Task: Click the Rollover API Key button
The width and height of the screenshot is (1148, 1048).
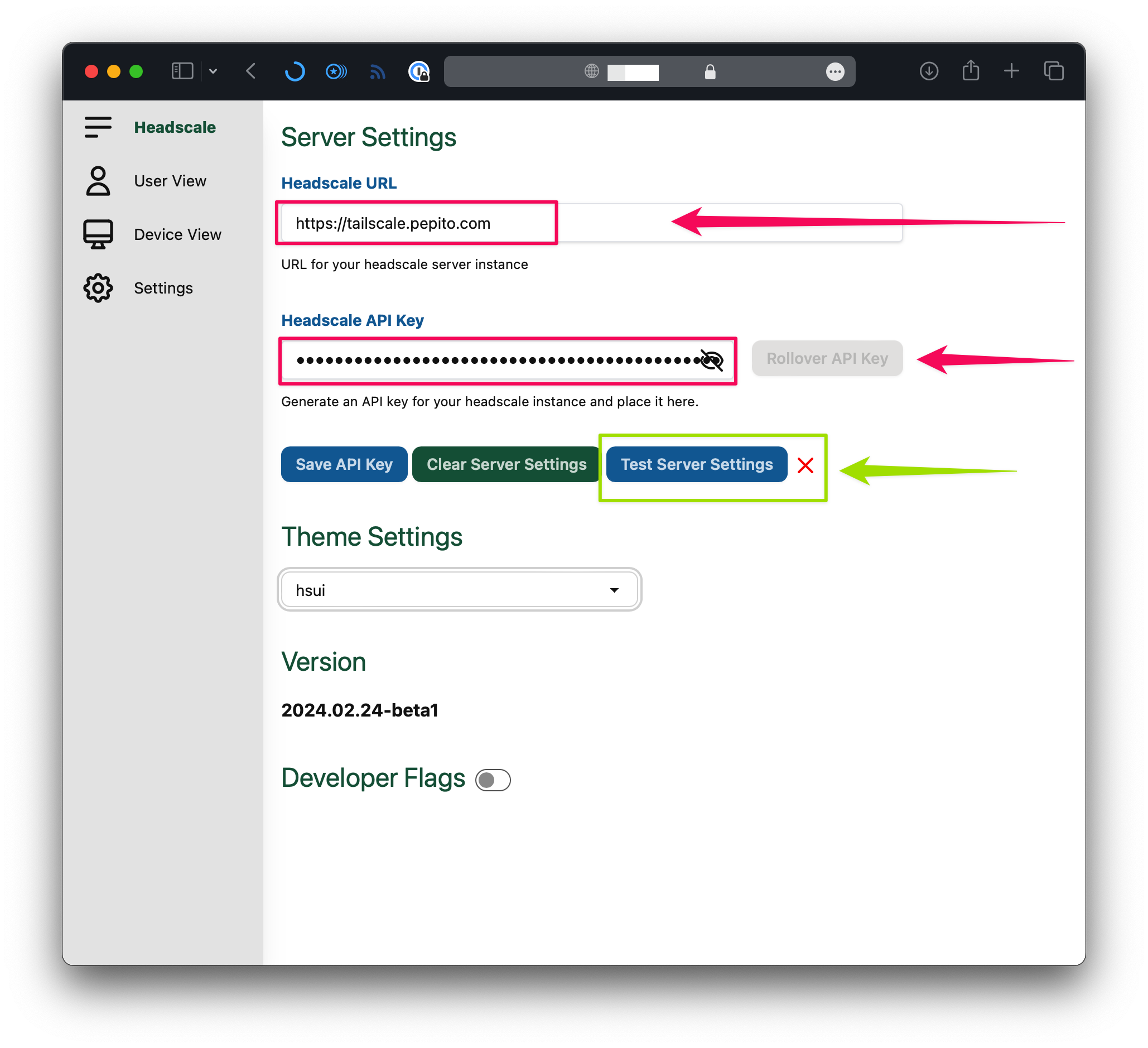Action: (827, 358)
